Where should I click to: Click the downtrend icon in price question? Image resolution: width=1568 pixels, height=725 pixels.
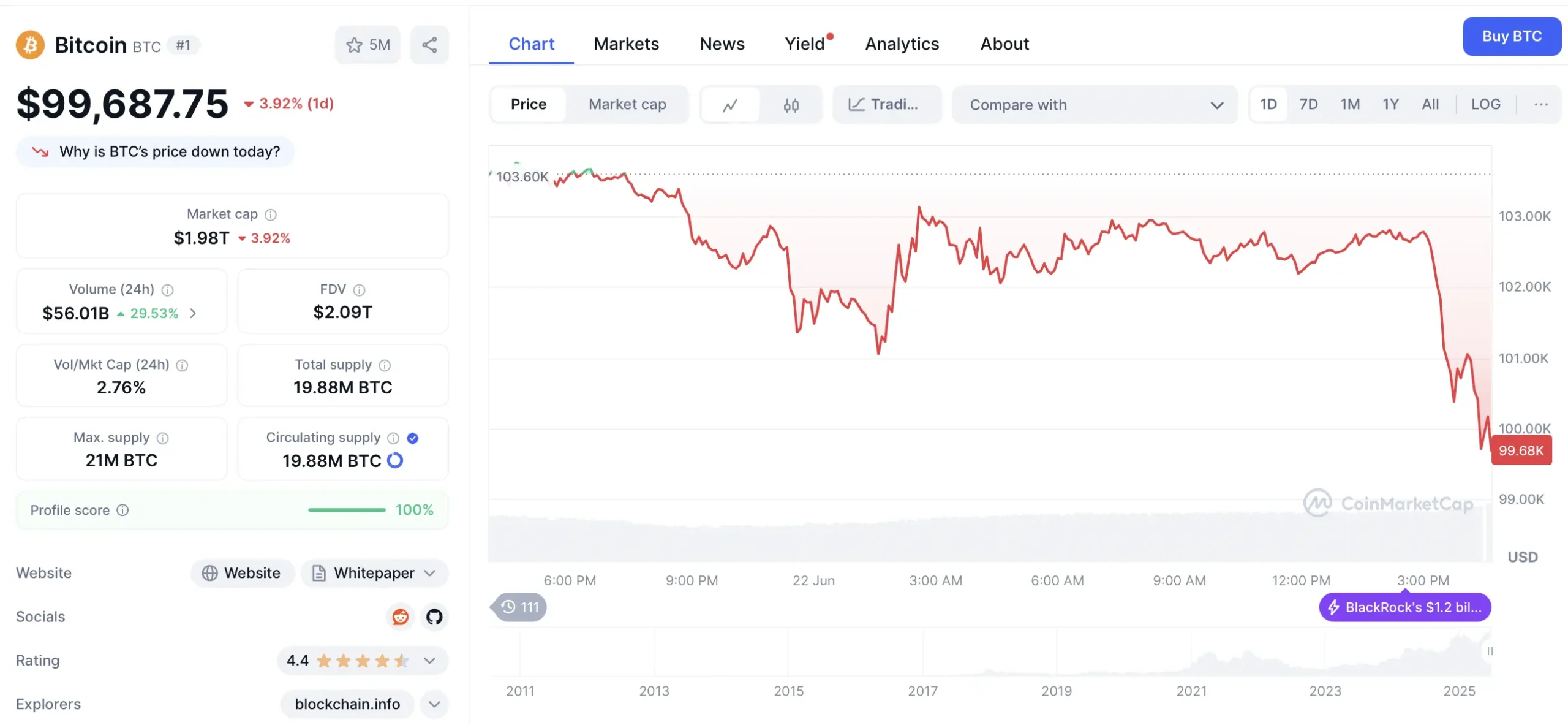40,151
